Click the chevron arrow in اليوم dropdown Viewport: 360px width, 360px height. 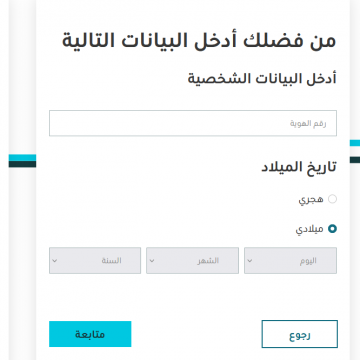click(x=250, y=261)
